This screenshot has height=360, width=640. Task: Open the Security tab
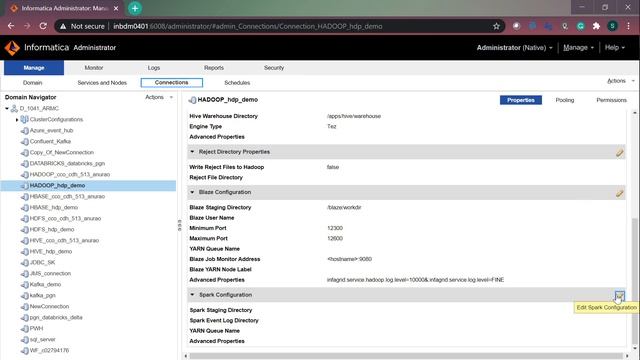pos(273,68)
